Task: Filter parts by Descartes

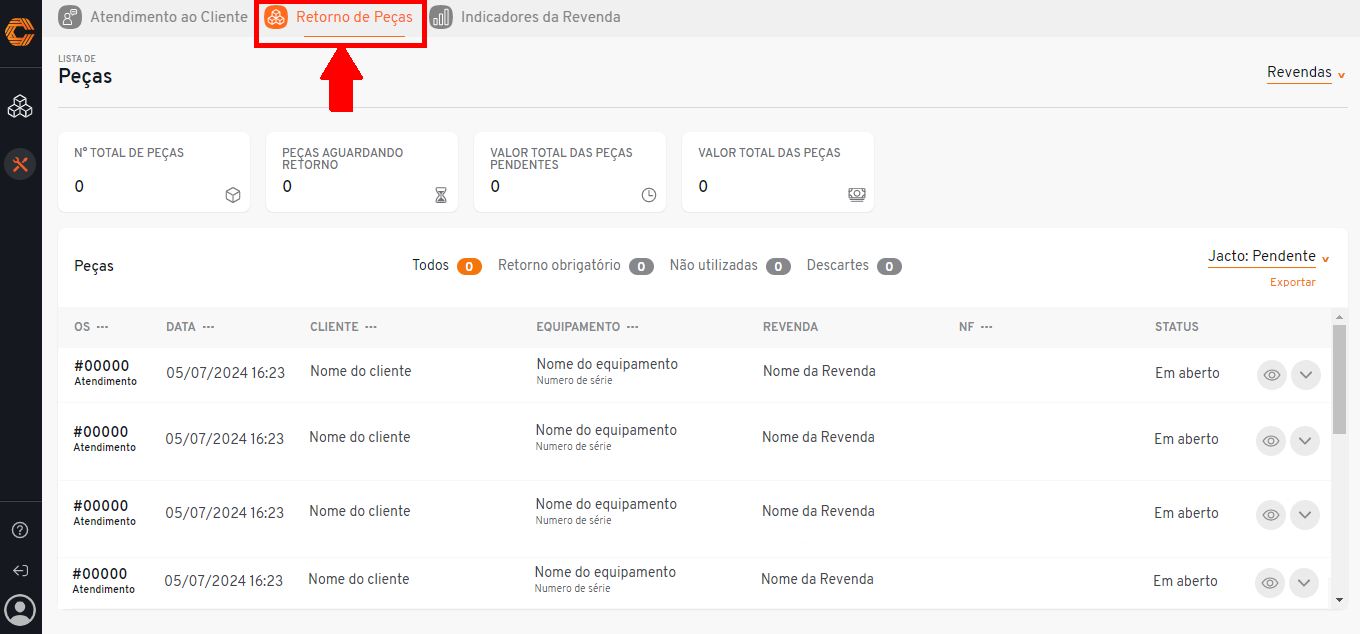Action: point(854,266)
